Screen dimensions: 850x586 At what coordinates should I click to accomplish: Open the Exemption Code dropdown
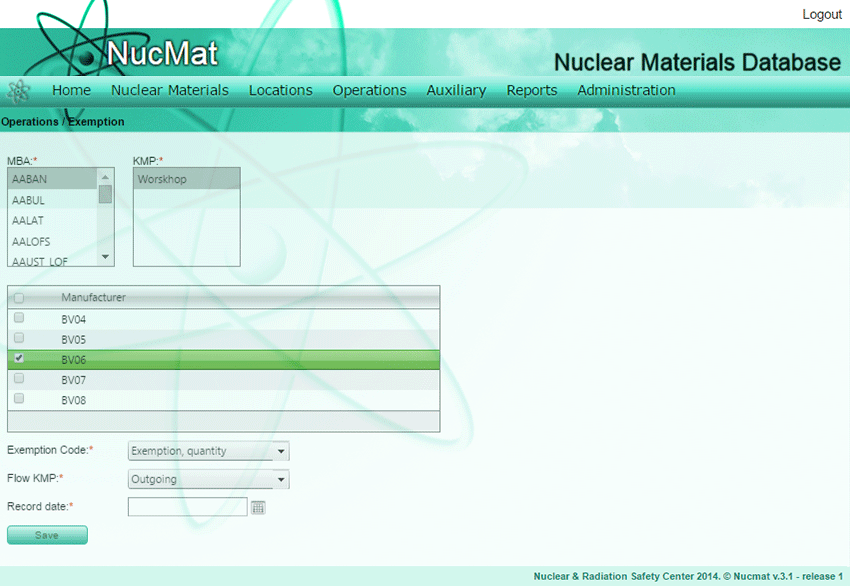[208, 451]
